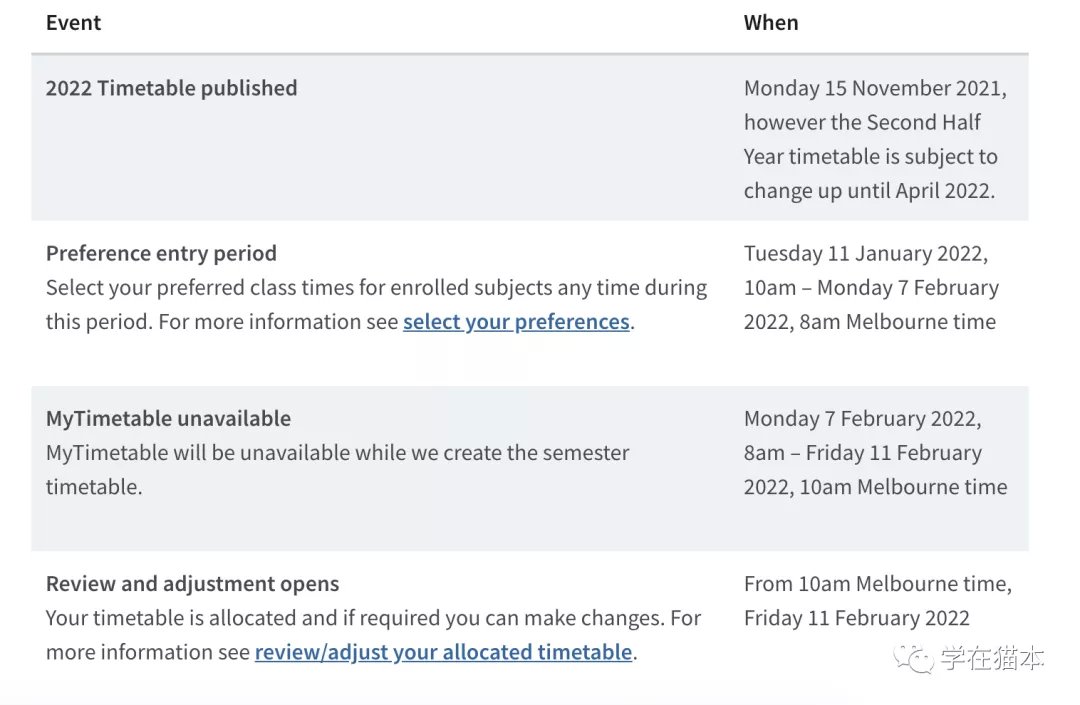
Task: Click 'Friday 11 February 2022' in last row
Action: point(857,618)
